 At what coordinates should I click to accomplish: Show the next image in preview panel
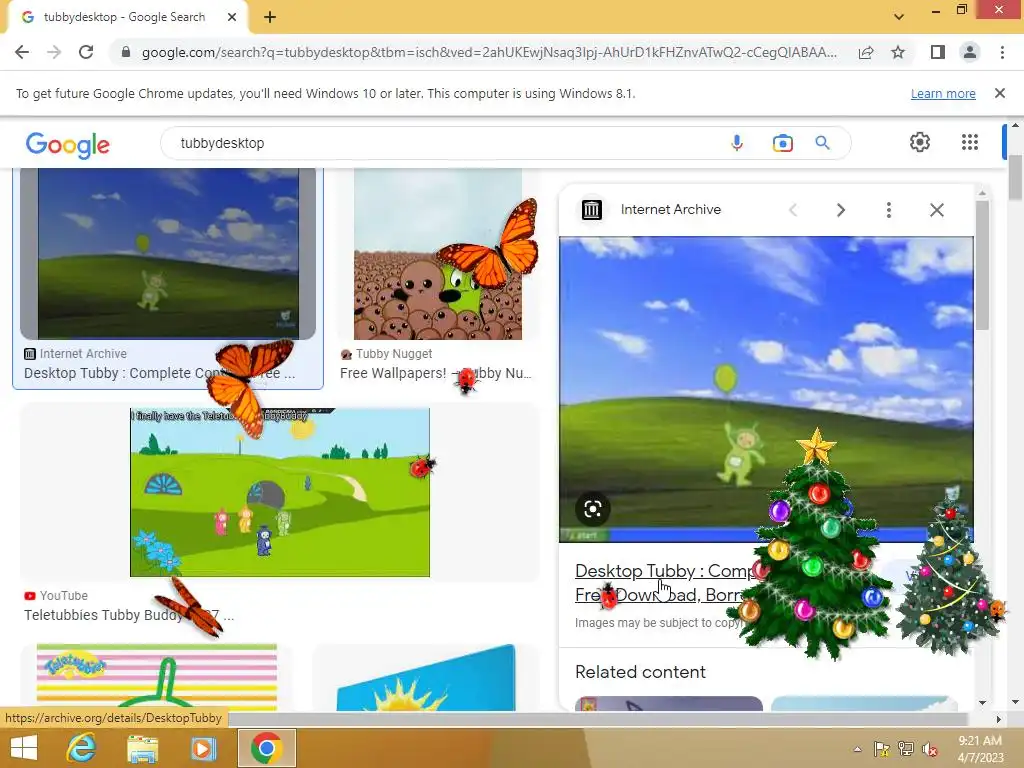[840, 210]
